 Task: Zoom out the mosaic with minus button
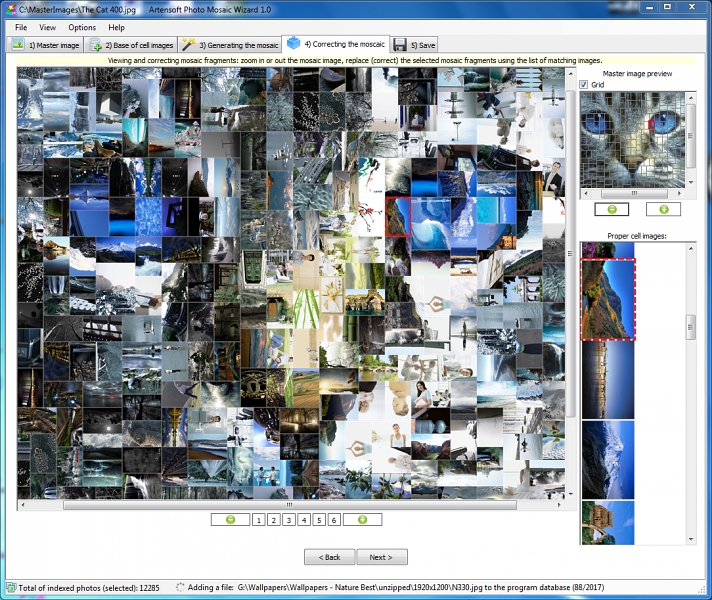[230, 520]
